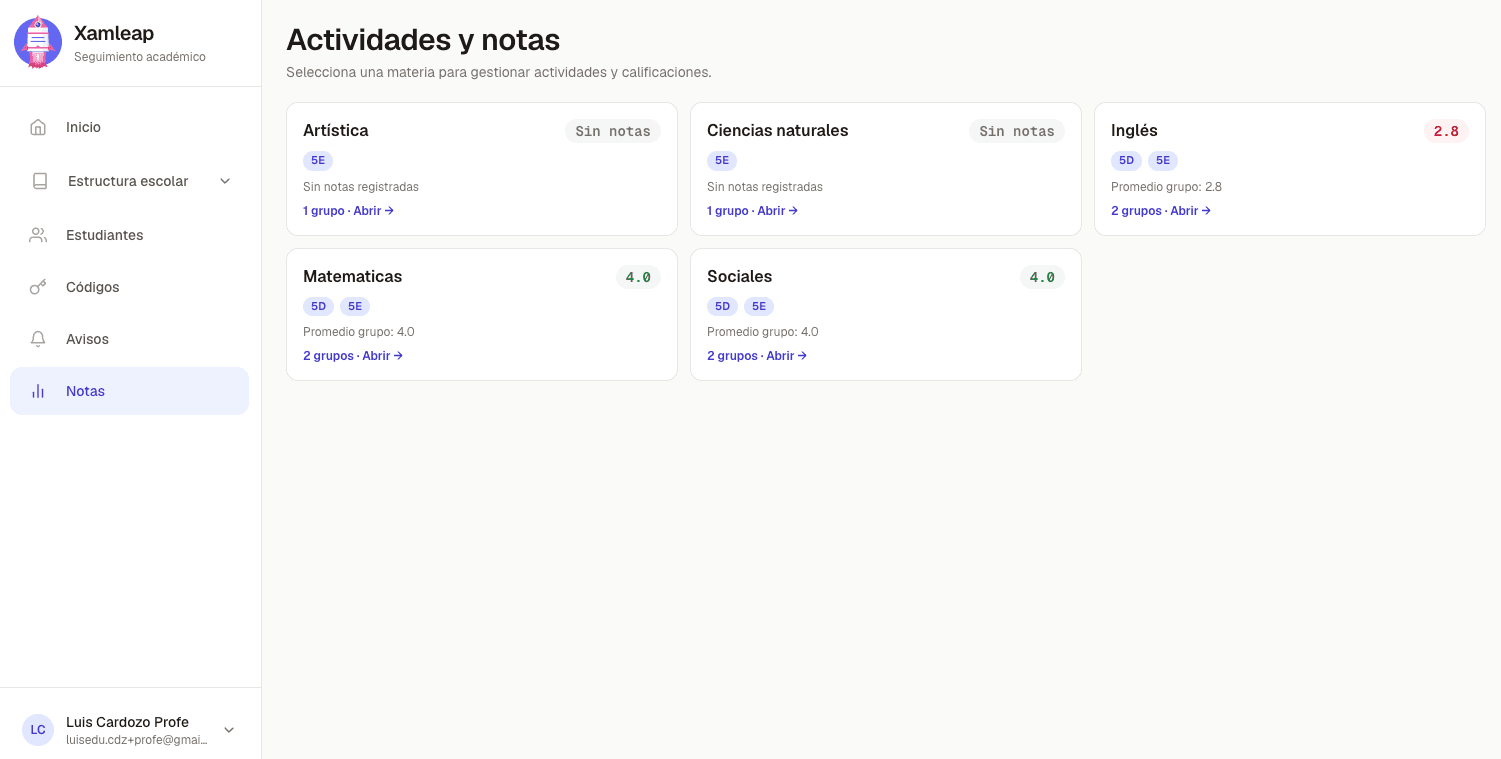Click the Inglés card title
This screenshot has height=759, width=1501.
(1134, 130)
